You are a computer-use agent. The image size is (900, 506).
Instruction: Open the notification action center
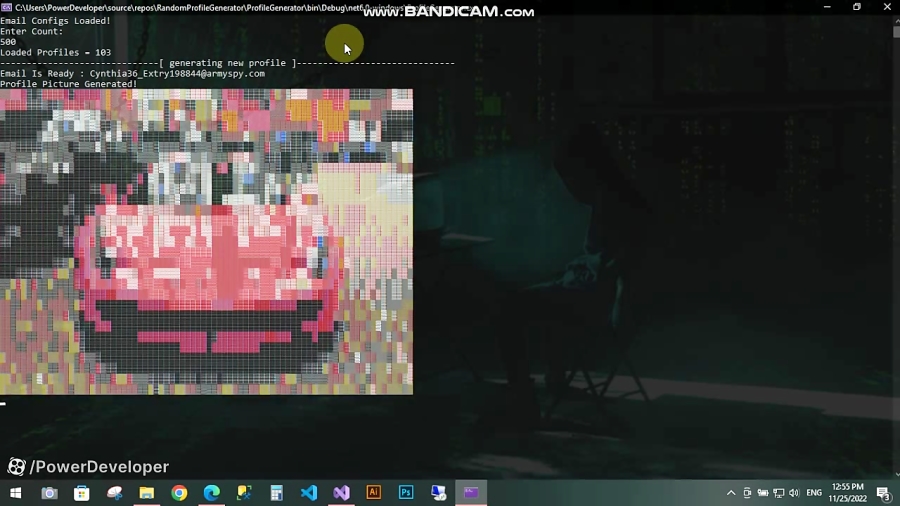[883, 493]
